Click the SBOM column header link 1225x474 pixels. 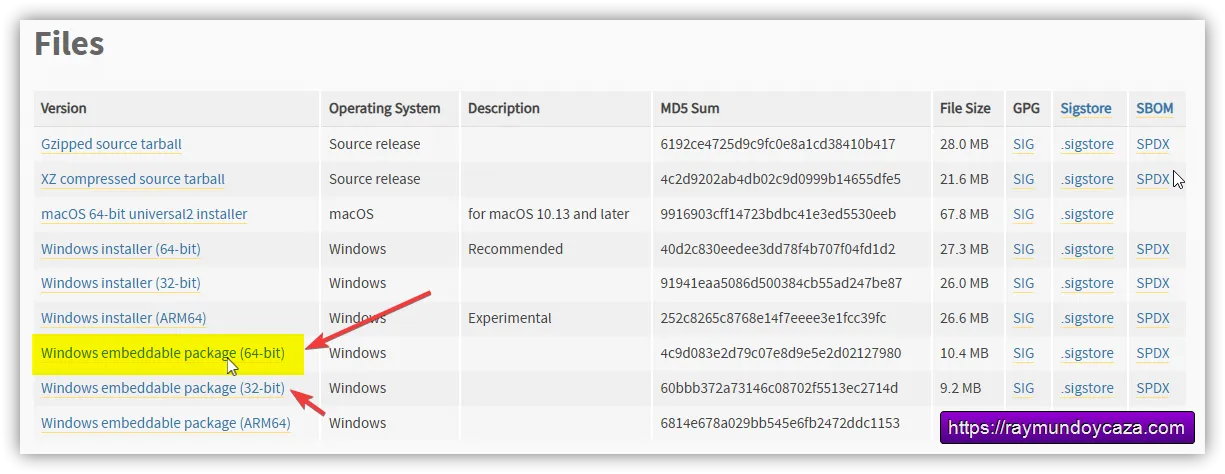(x=1154, y=108)
